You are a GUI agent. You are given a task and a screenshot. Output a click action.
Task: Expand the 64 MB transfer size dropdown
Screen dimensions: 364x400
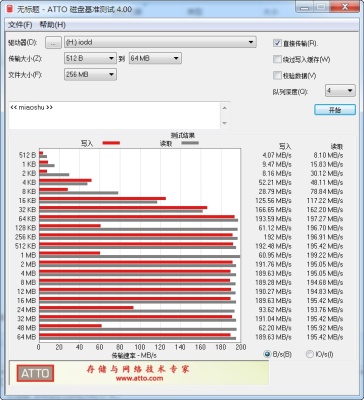[x=155, y=58]
